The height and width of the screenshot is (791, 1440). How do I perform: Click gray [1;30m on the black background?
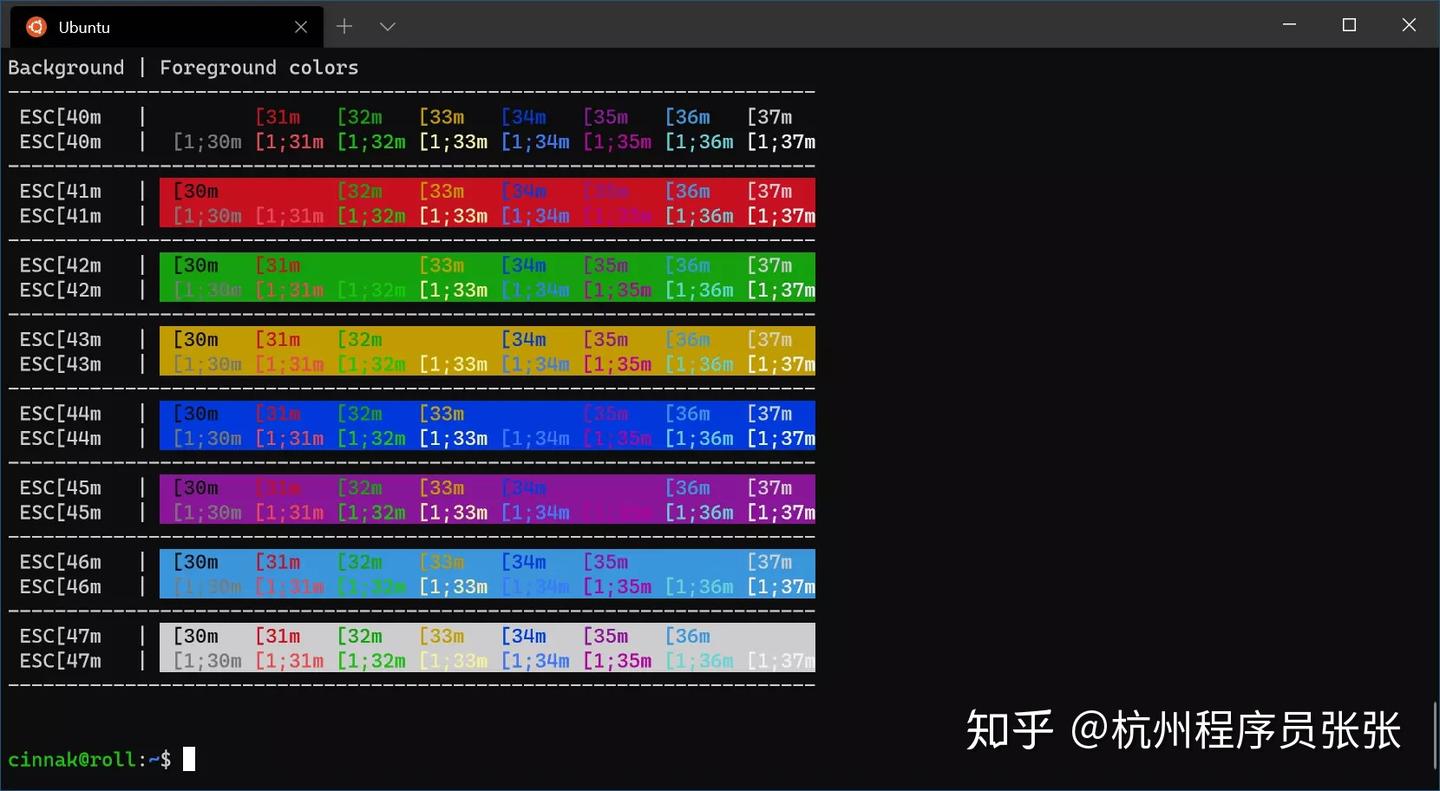207,142
